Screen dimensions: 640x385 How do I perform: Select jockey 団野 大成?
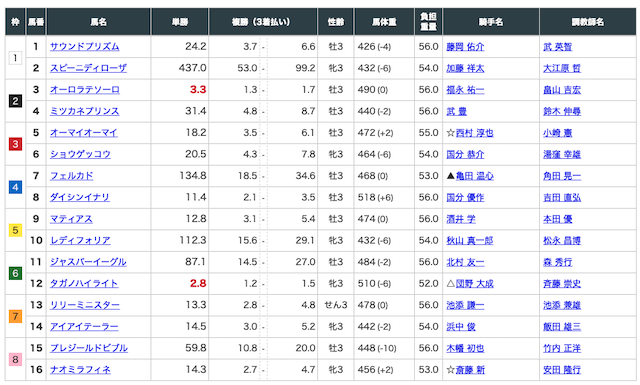pyautogui.click(x=475, y=284)
